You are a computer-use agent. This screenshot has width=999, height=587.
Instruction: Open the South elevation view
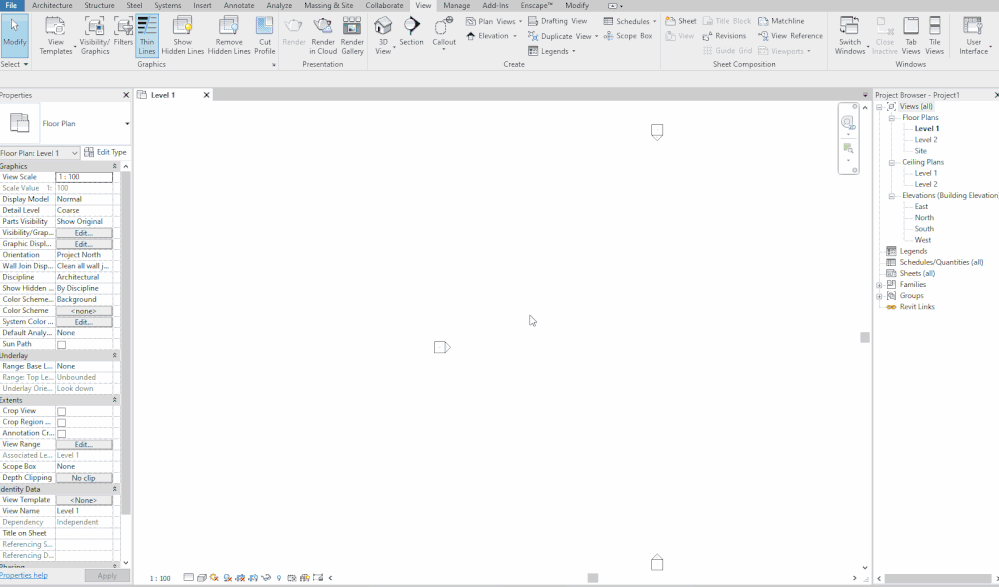[x=924, y=229]
